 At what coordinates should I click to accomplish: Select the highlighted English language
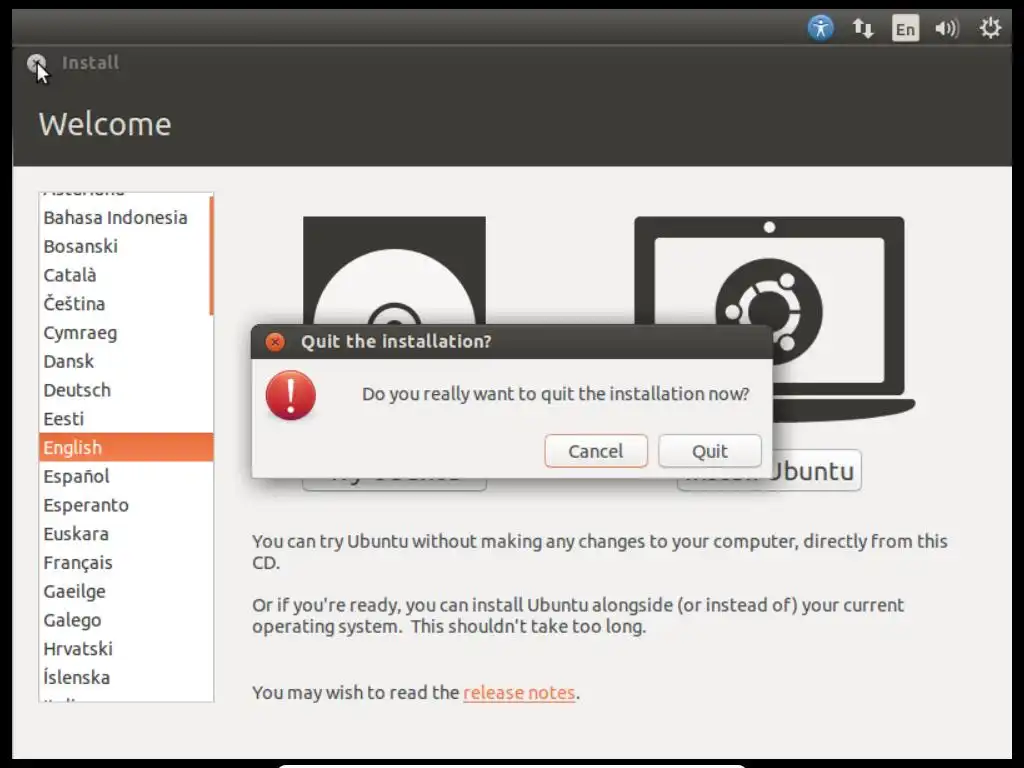126,447
